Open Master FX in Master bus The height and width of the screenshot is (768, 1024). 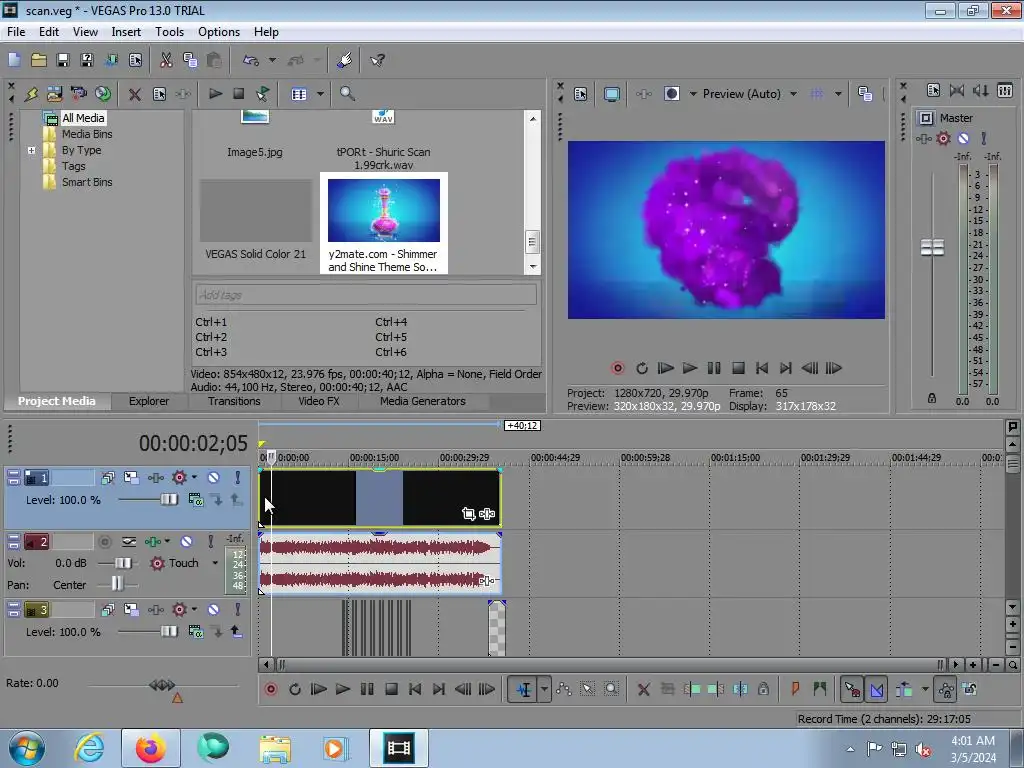coord(923,138)
